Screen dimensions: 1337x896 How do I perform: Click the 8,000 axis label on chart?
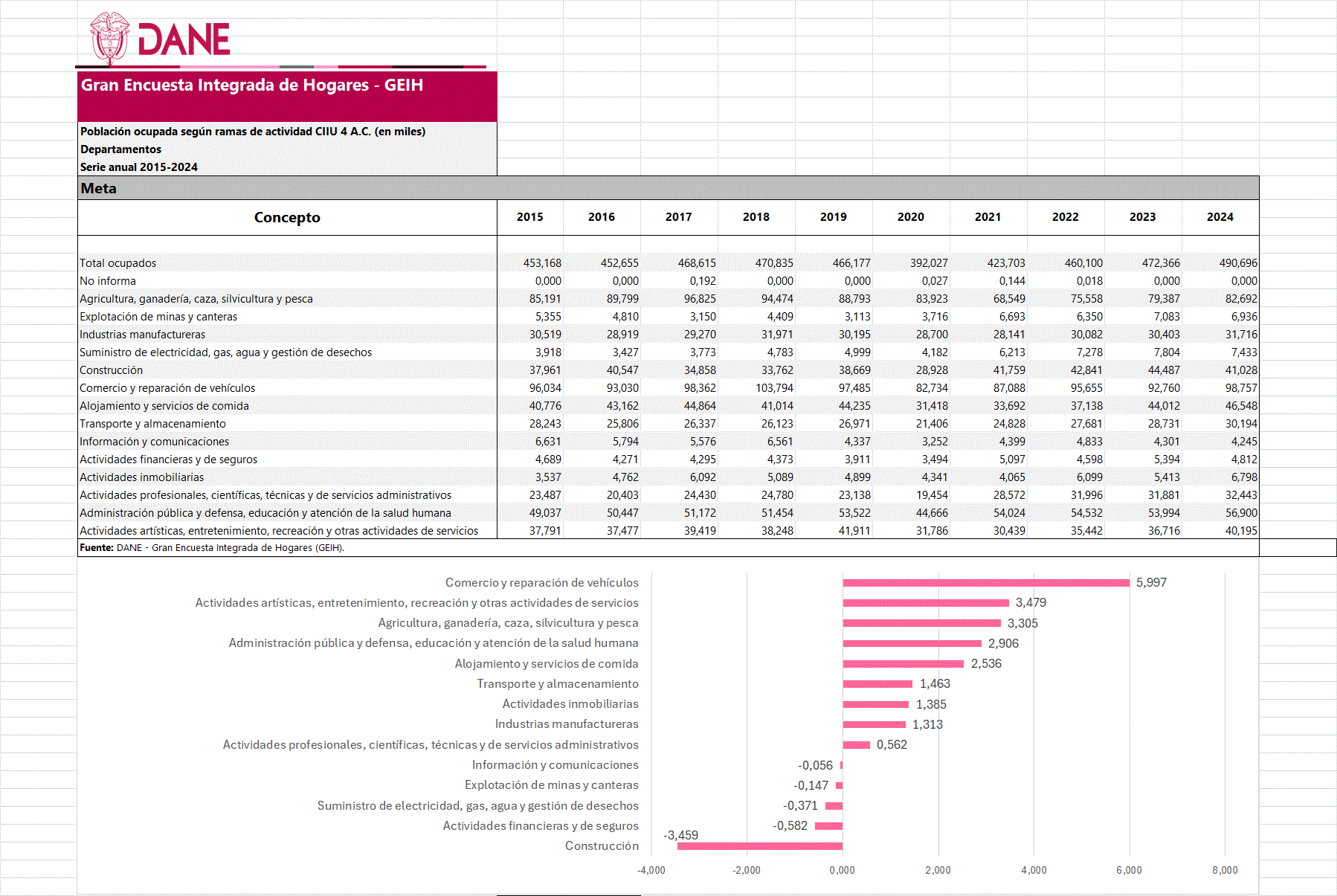[1225, 870]
